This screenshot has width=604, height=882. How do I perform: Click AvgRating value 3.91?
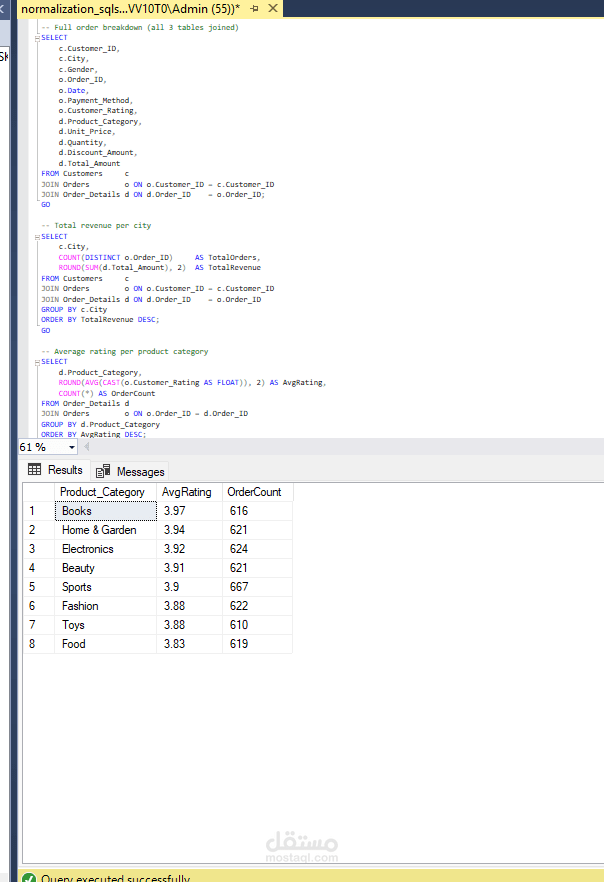(x=190, y=568)
